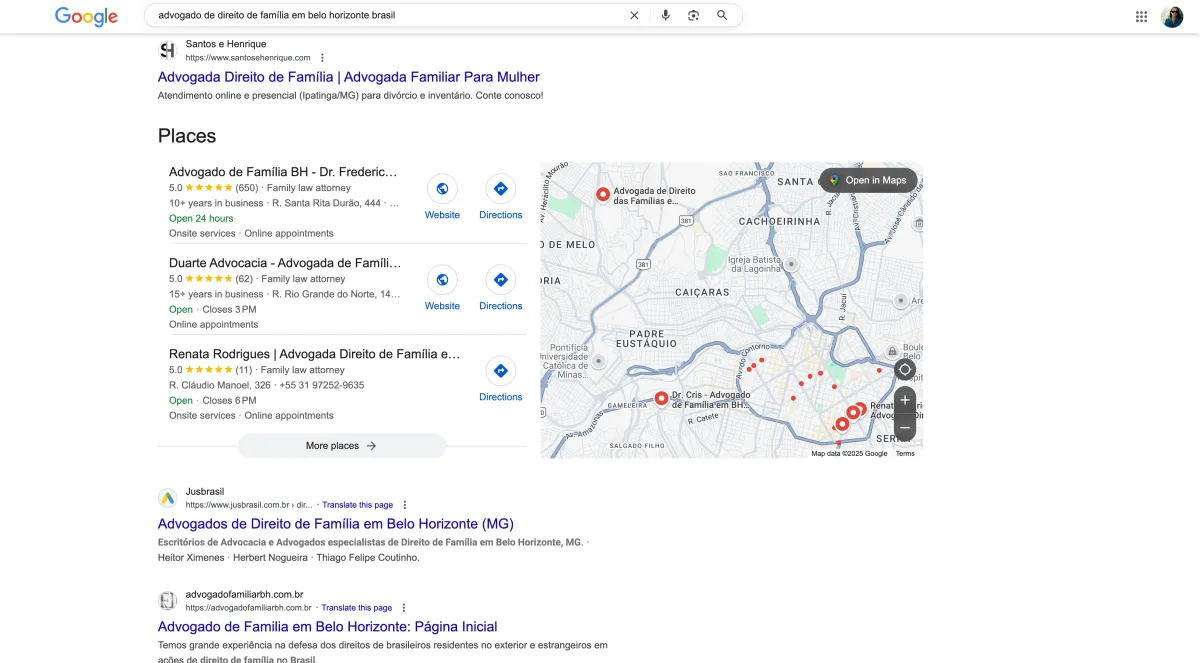Click the (11) reviews count

244,370
